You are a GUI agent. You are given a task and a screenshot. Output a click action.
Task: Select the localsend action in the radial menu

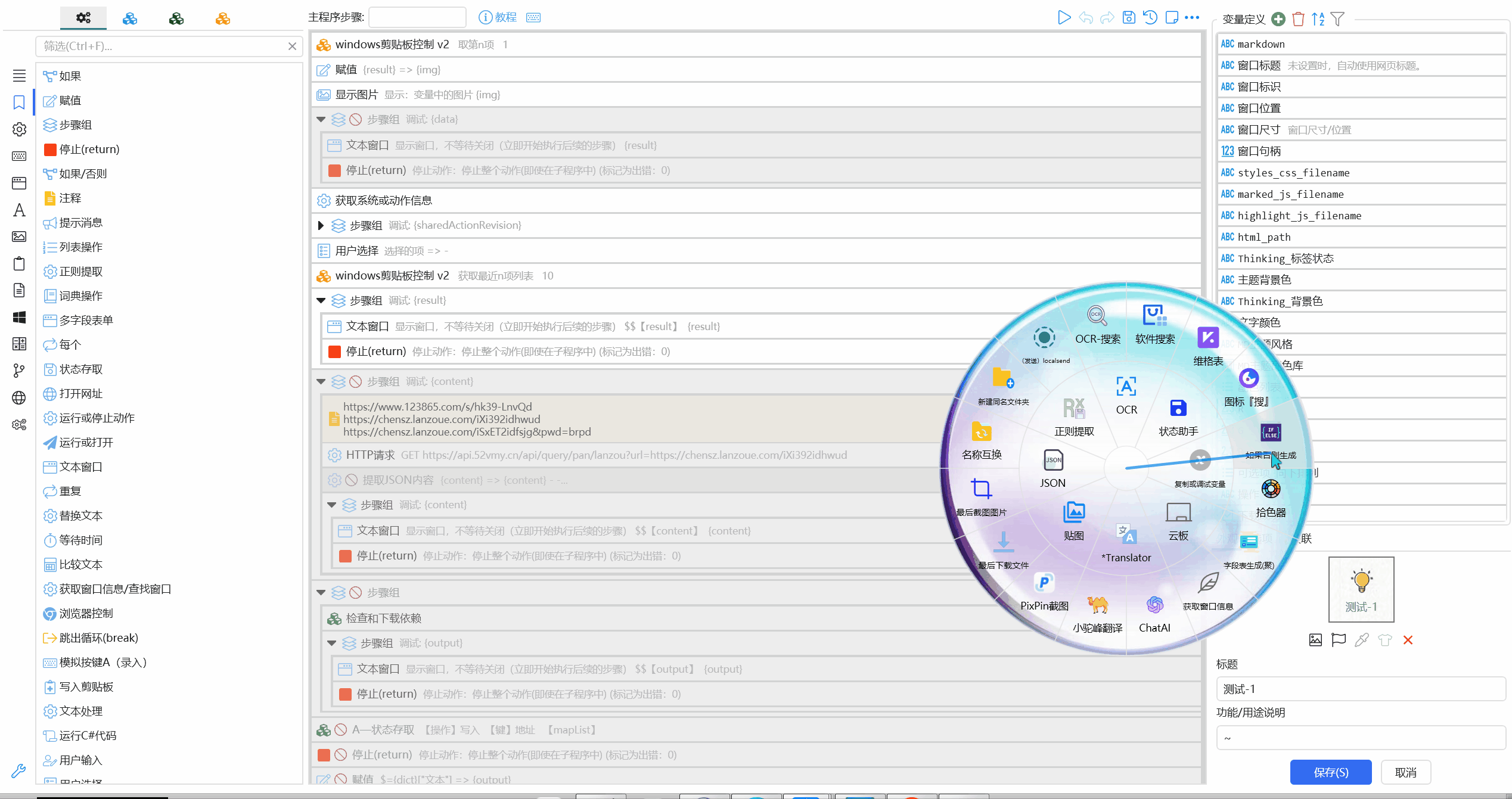1045,346
